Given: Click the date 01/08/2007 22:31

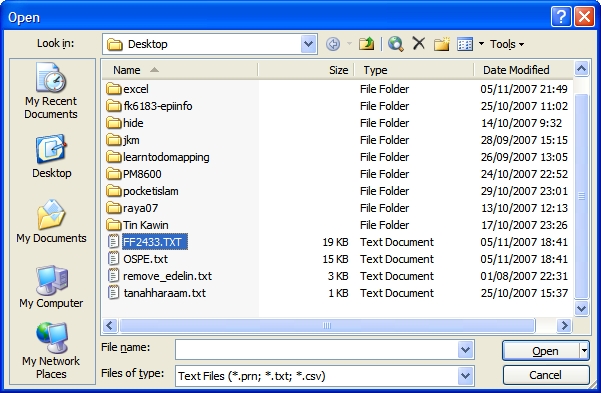Looking at the screenshot, I should 524,276.
